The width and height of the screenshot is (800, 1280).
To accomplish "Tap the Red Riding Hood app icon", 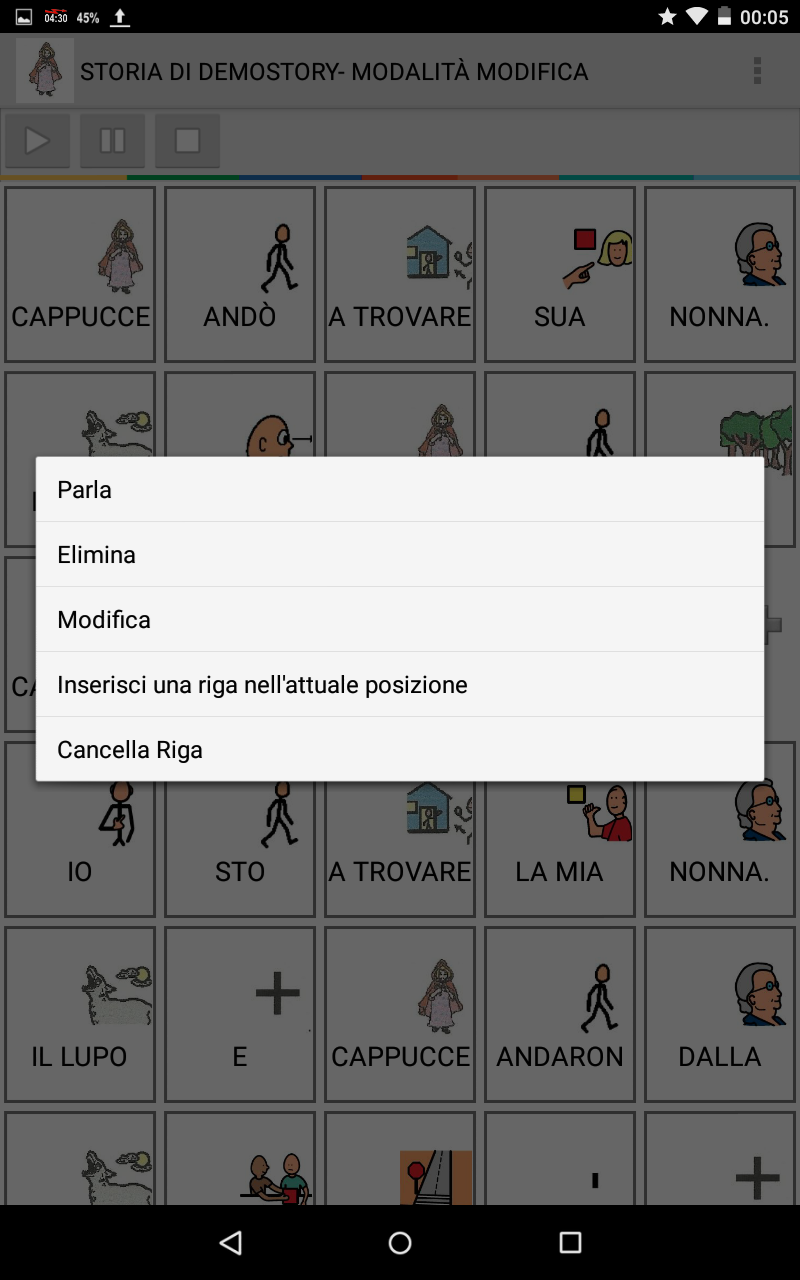I will [x=45, y=71].
